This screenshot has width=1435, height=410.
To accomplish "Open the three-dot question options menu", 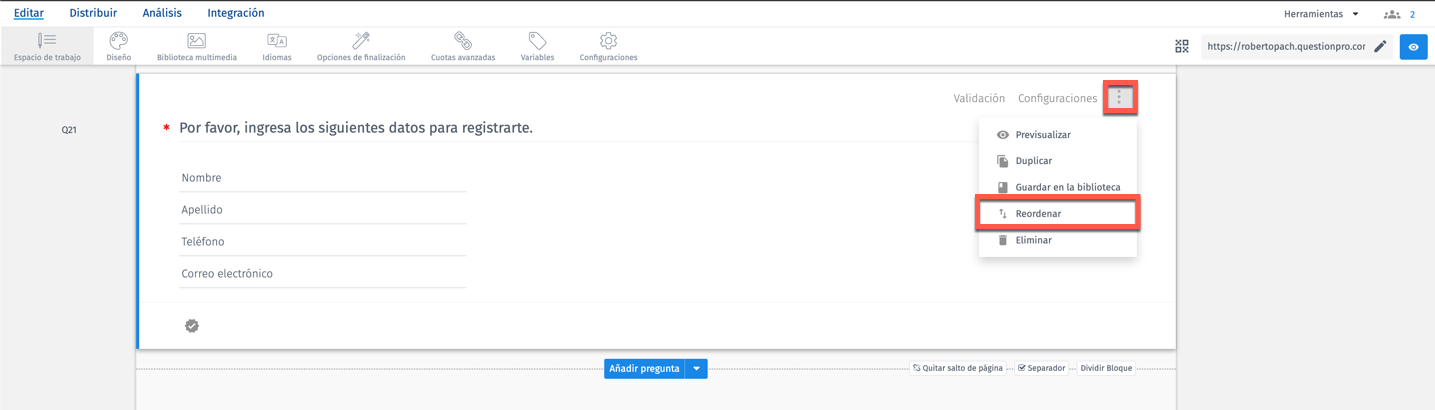I will click(1119, 98).
